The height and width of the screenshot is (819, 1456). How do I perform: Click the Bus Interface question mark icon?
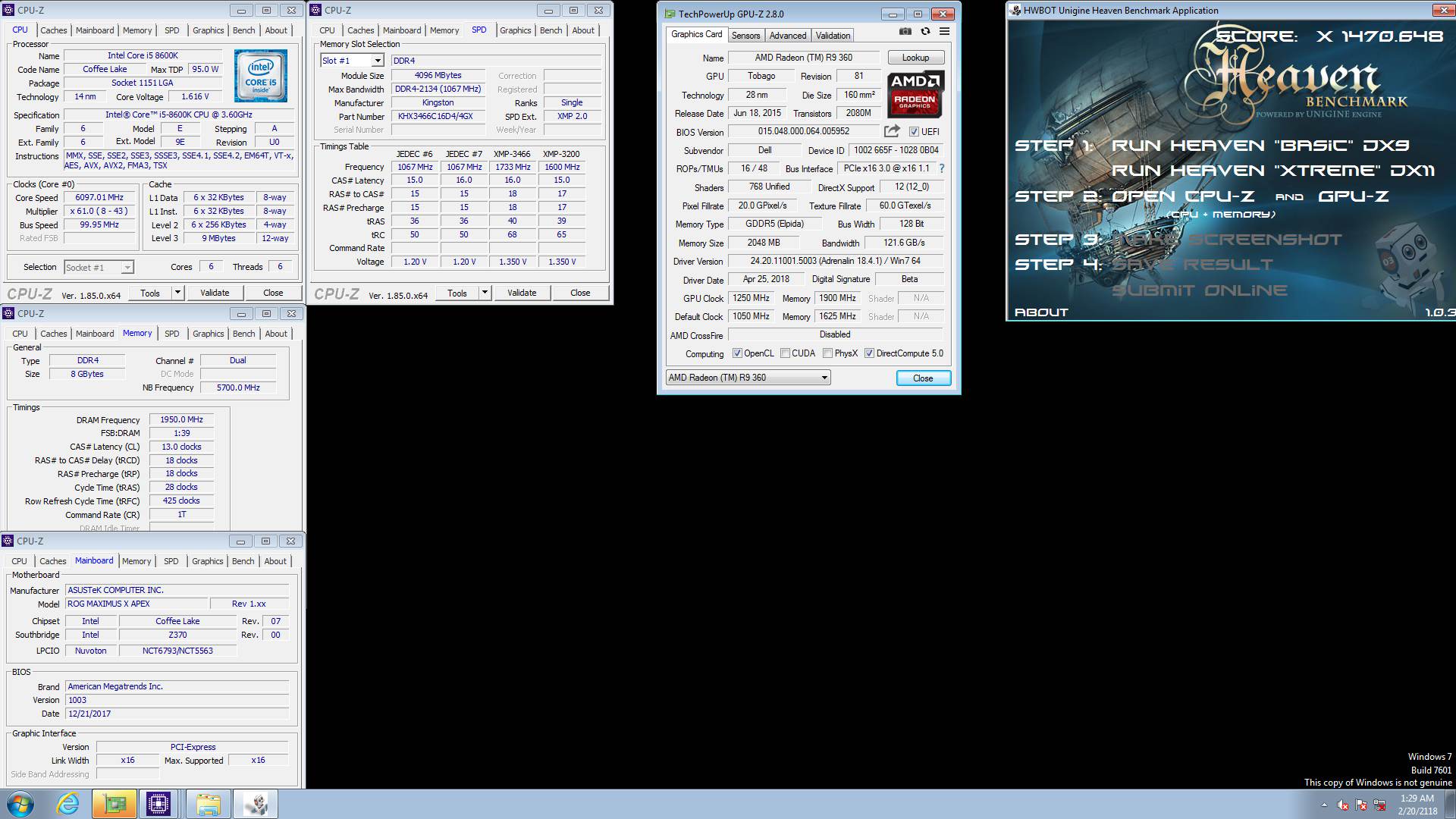[x=942, y=168]
